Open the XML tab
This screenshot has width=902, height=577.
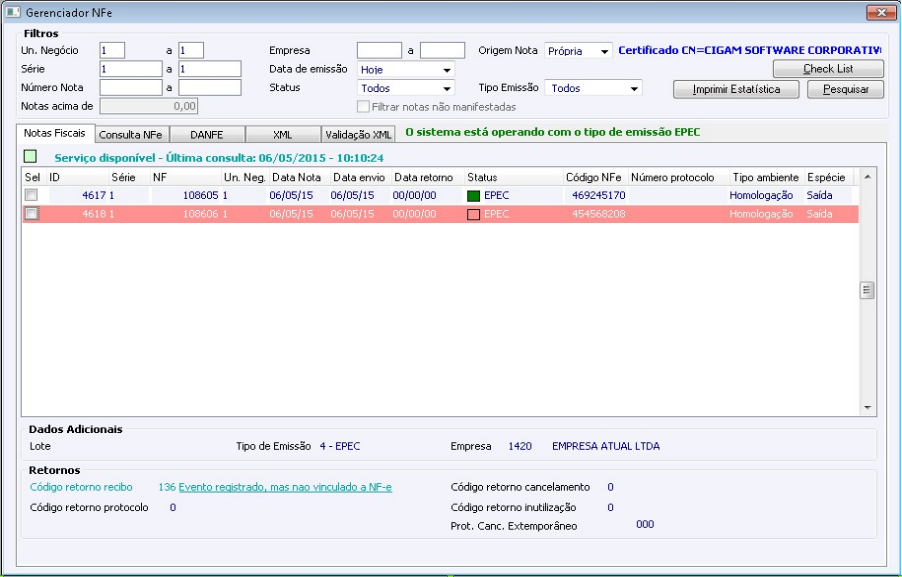click(x=282, y=135)
